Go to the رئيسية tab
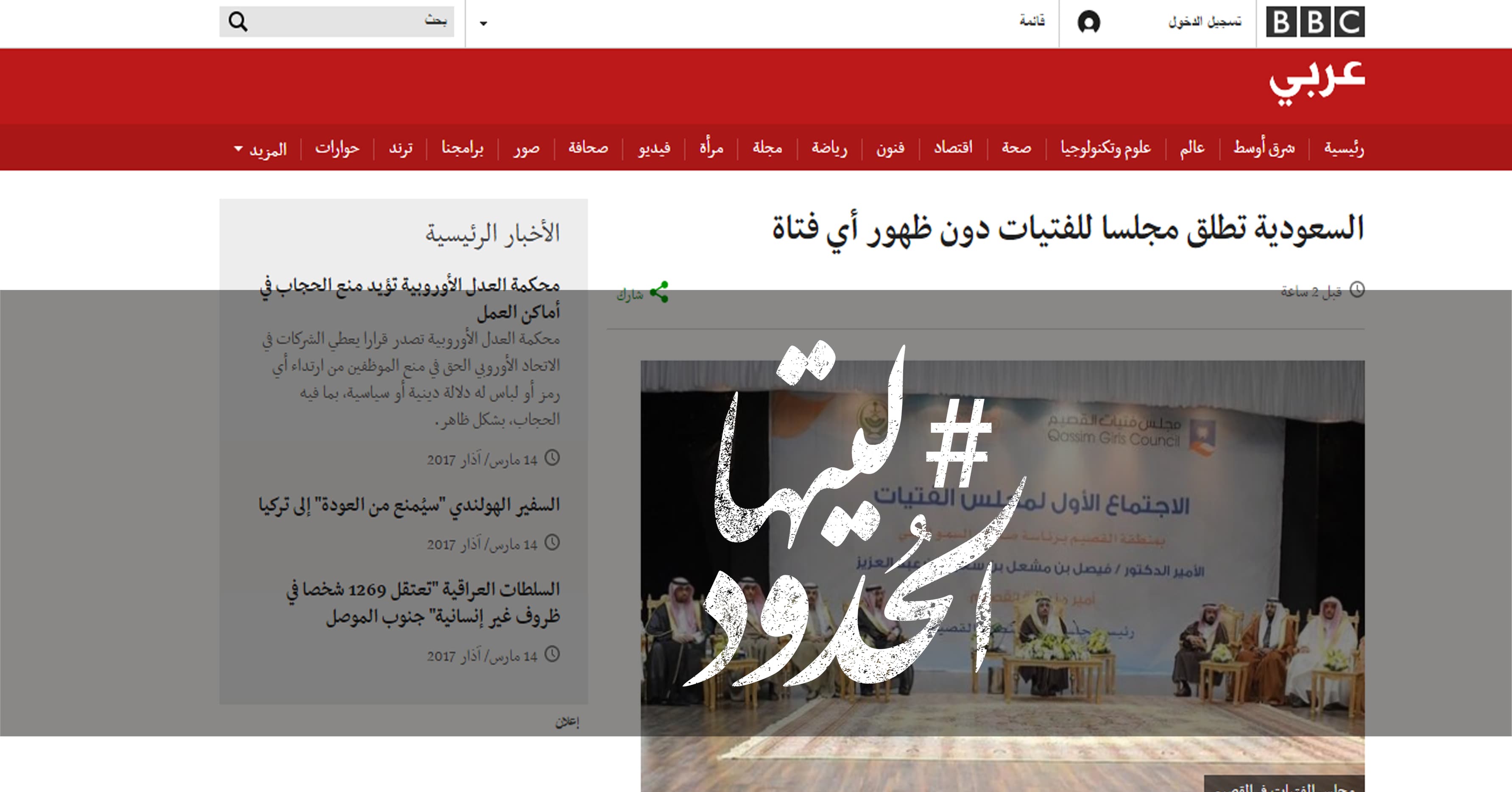The image size is (1512, 792). click(x=1344, y=148)
